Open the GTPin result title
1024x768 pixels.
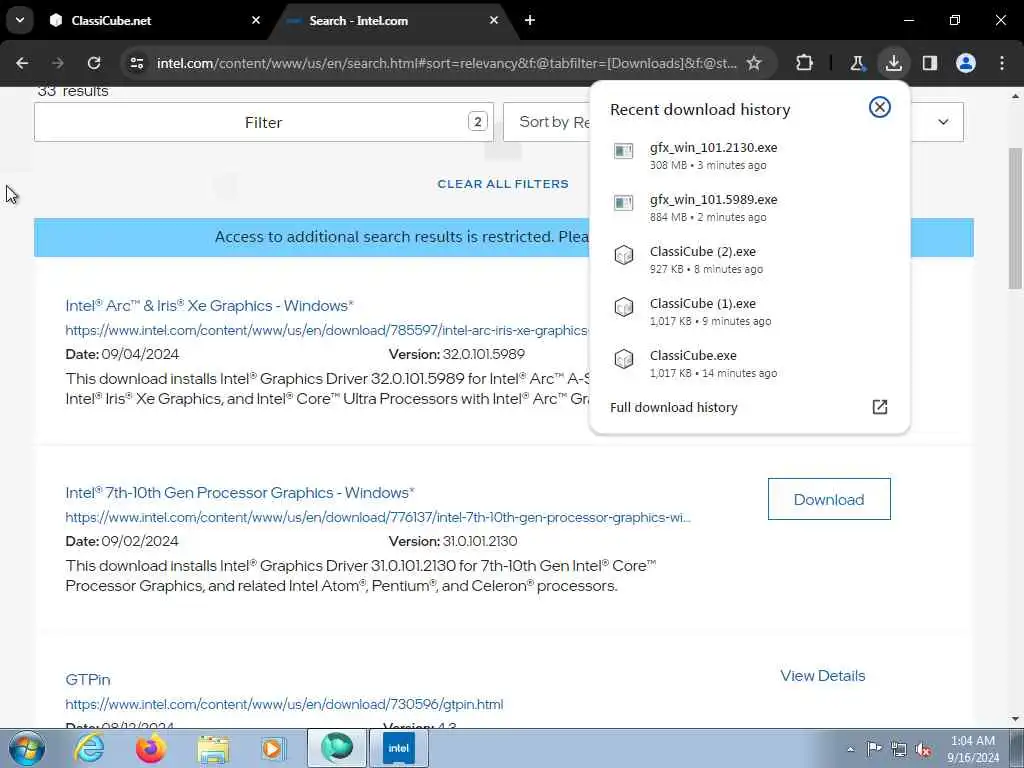coord(88,680)
